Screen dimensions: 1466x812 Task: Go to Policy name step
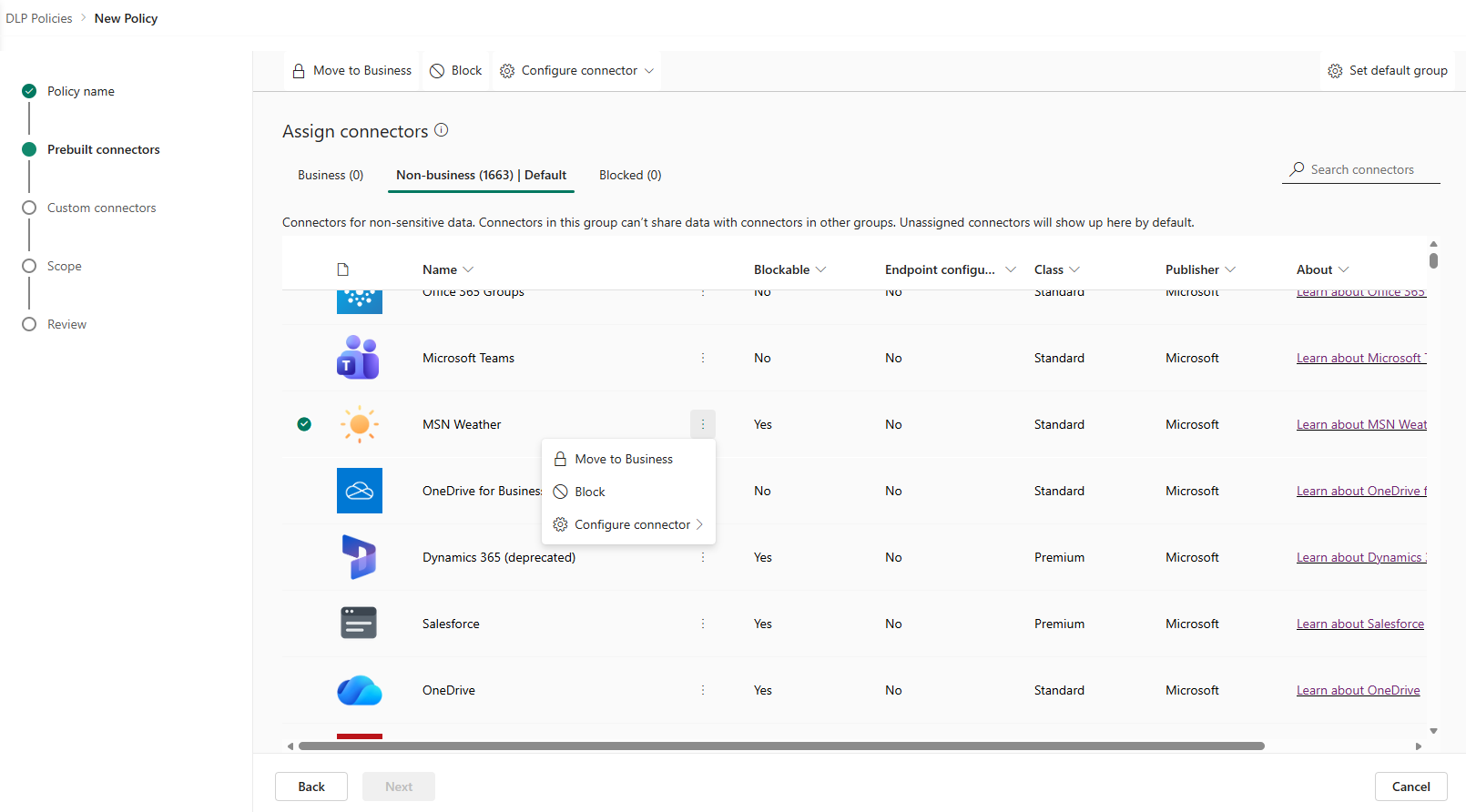pyautogui.click(x=81, y=91)
